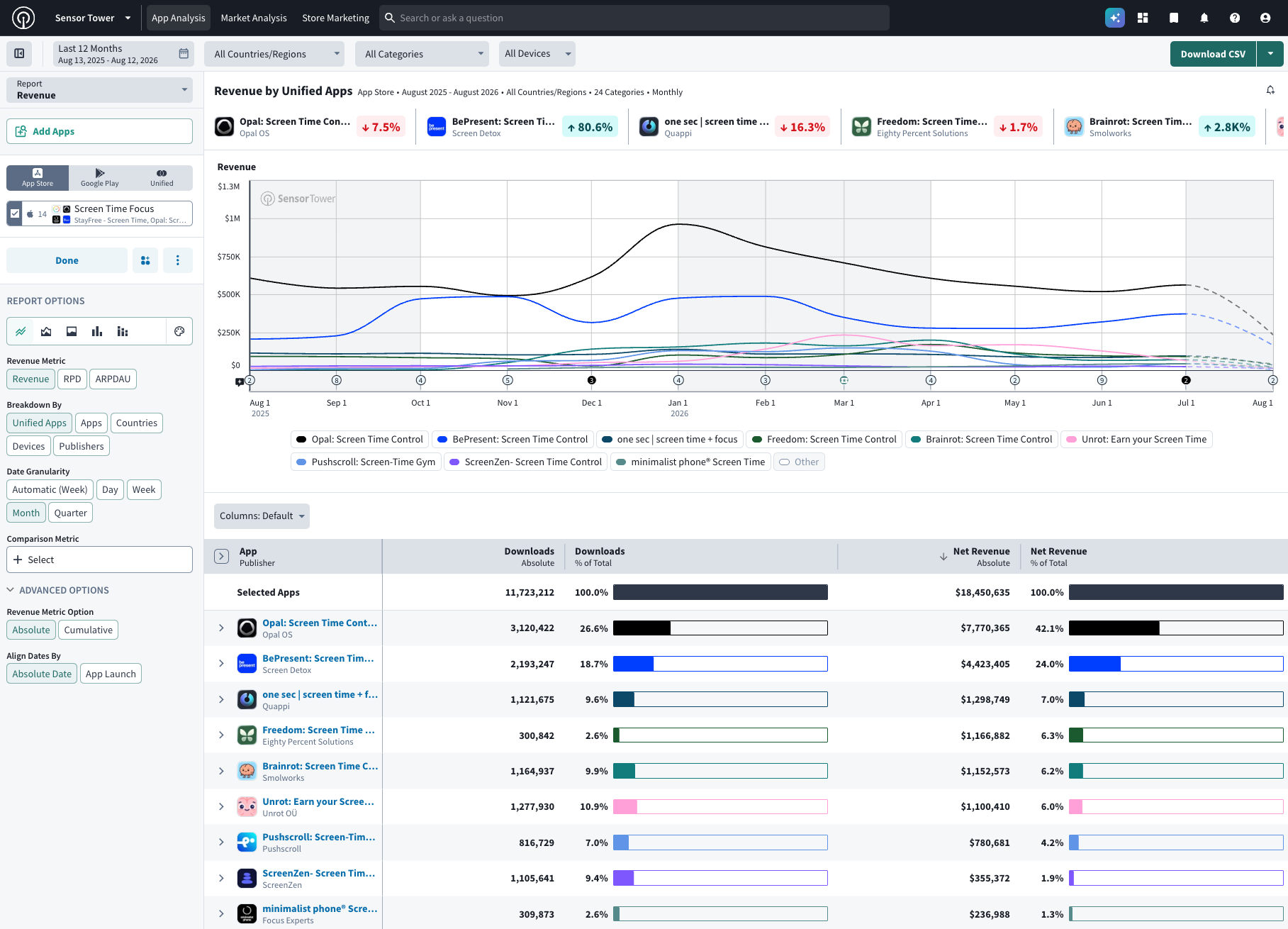Click the Comparison Metric Select button
The height and width of the screenshot is (929, 1288).
(x=100, y=560)
